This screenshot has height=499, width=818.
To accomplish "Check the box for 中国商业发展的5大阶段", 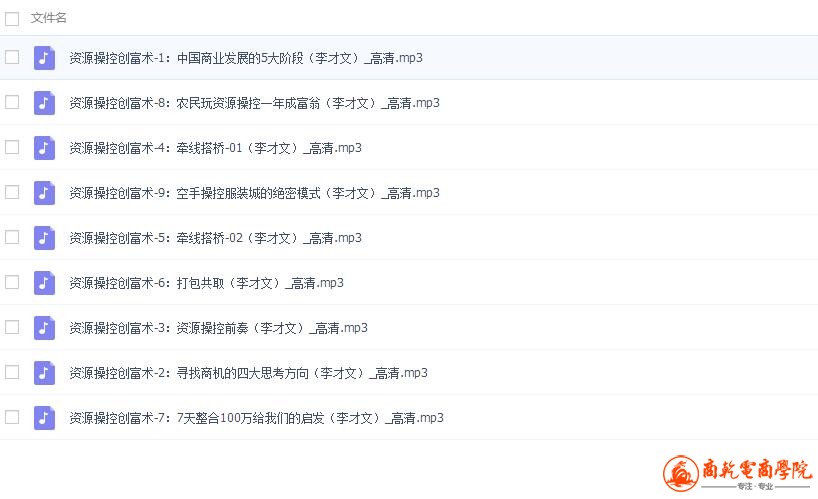I will 12,57.
